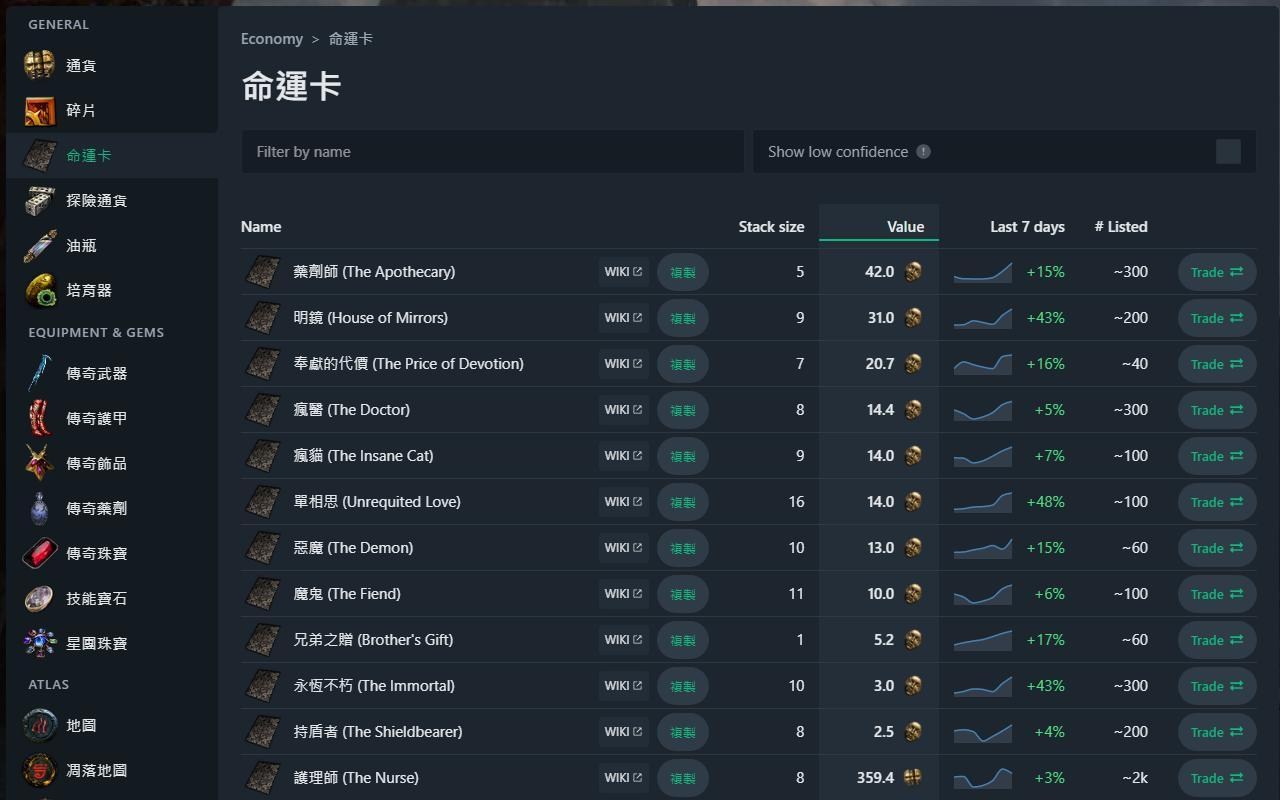Viewport: 1280px width, 800px height.
Task: Switch to the 地圖 maps section
Action: [81, 726]
